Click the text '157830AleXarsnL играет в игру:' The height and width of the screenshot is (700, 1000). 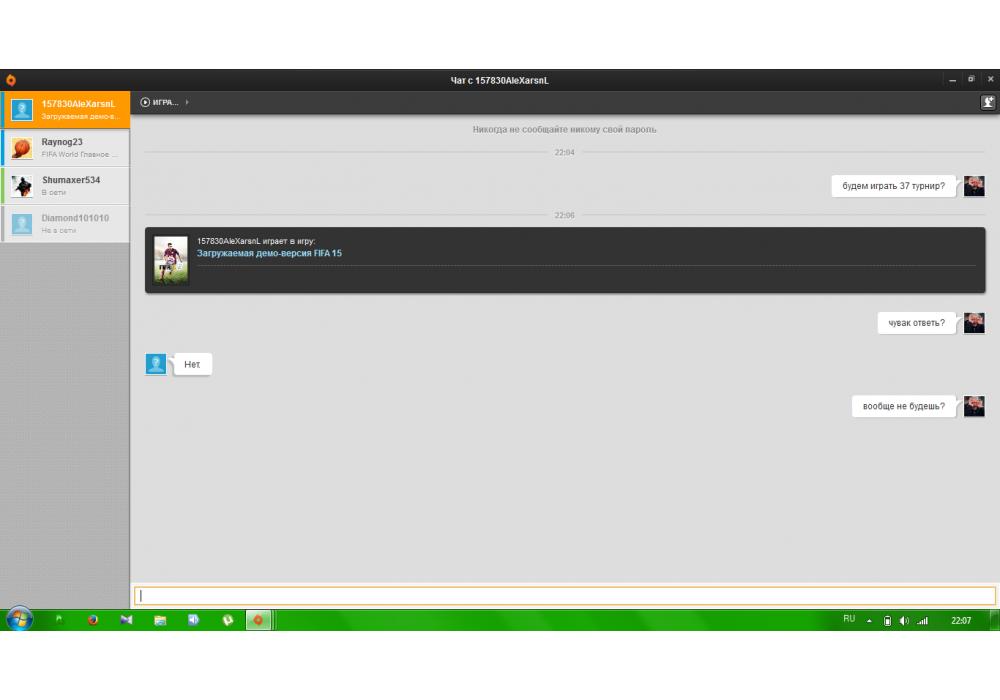point(256,241)
